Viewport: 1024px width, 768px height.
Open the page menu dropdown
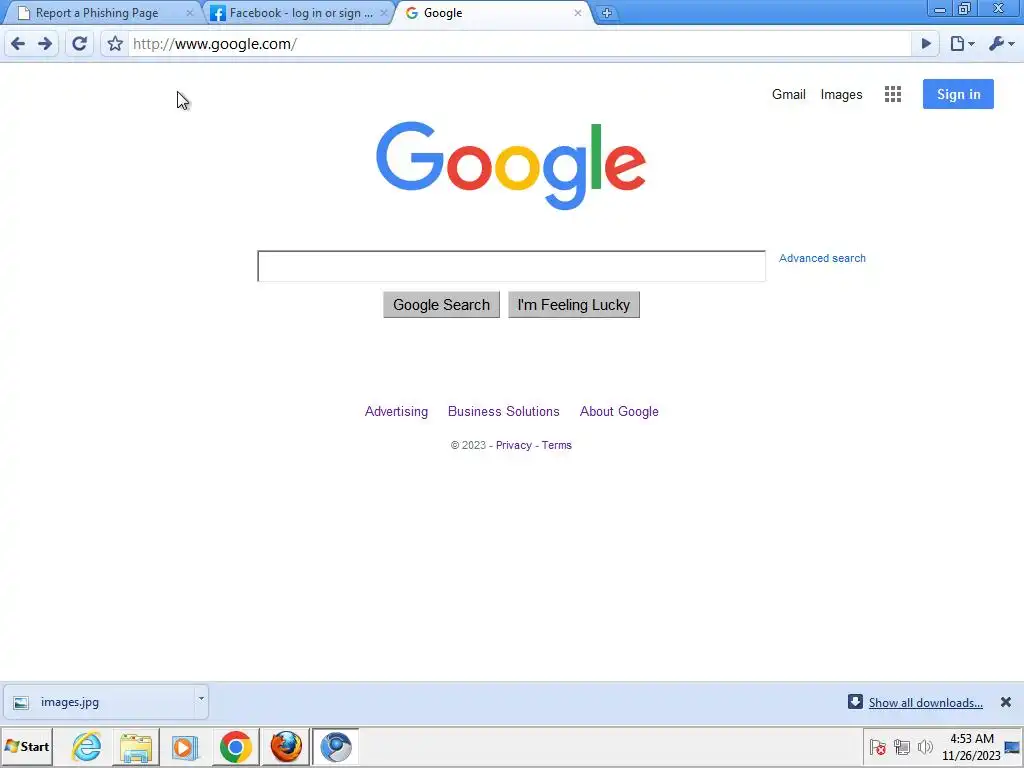click(x=962, y=44)
